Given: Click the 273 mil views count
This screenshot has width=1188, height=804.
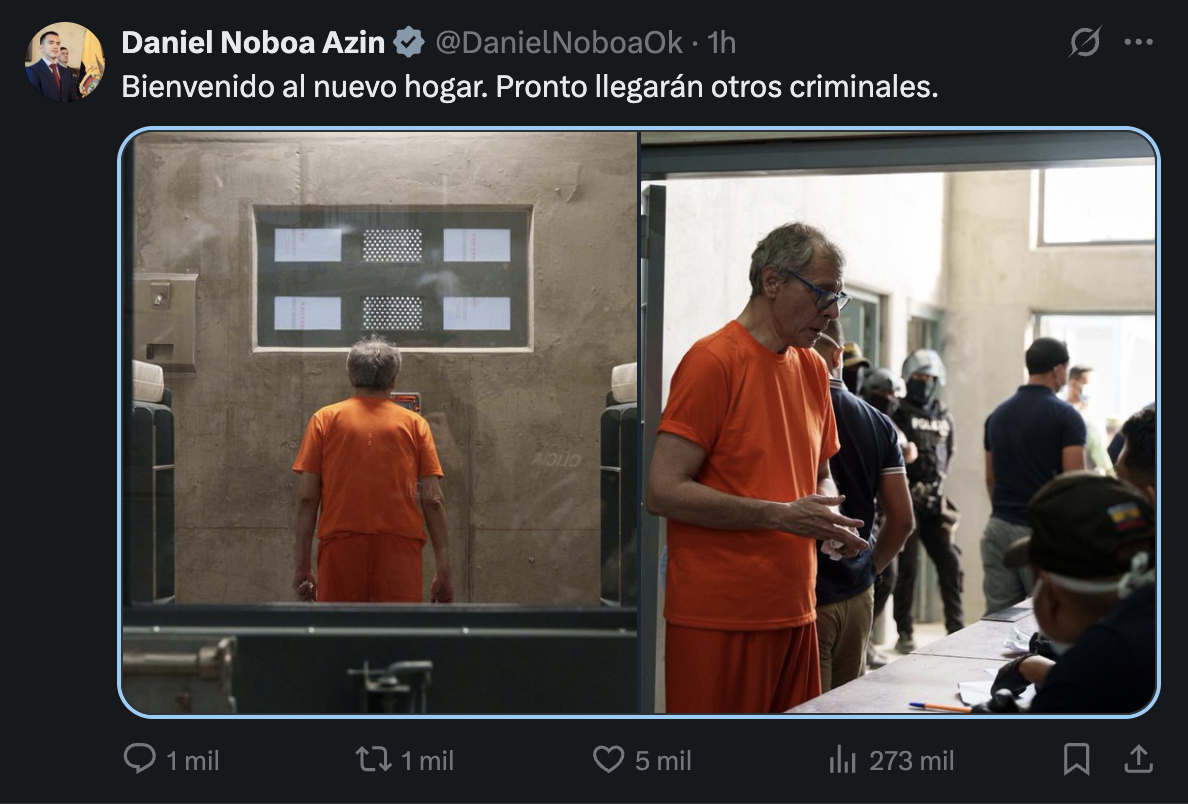Looking at the screenshot, I should tap(911, 761).
